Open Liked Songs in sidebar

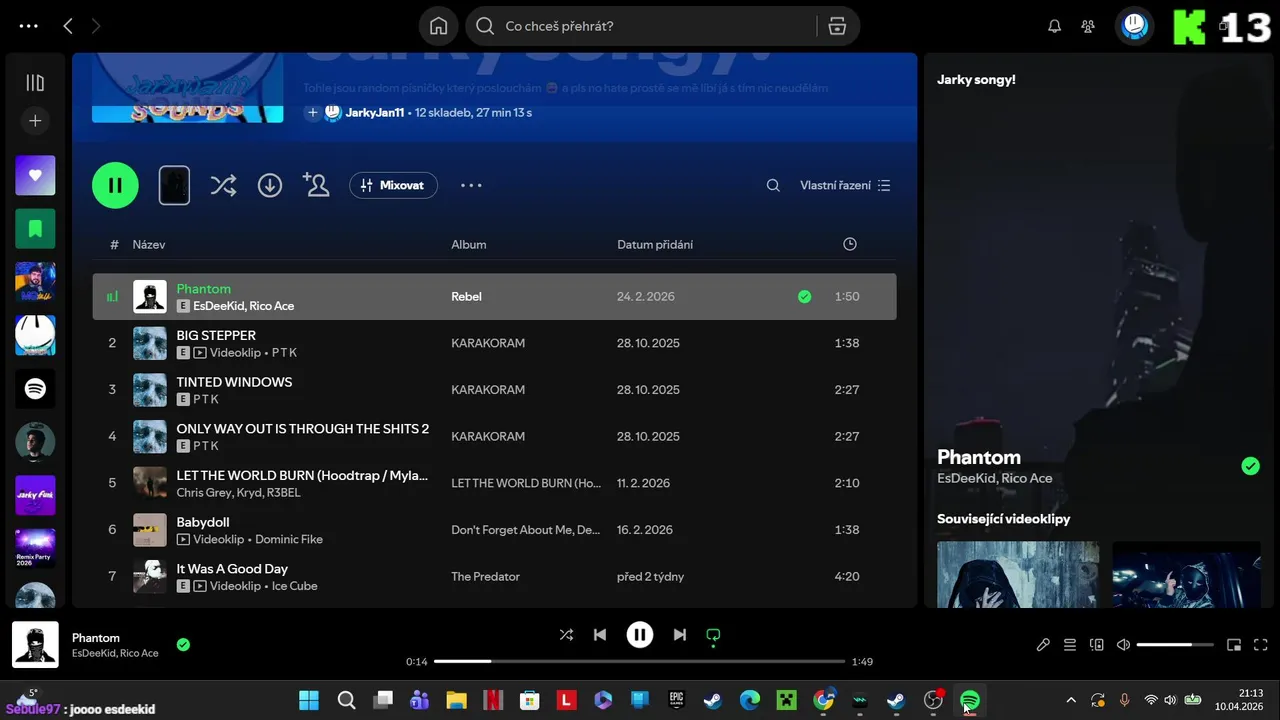(x=35, y=175)
